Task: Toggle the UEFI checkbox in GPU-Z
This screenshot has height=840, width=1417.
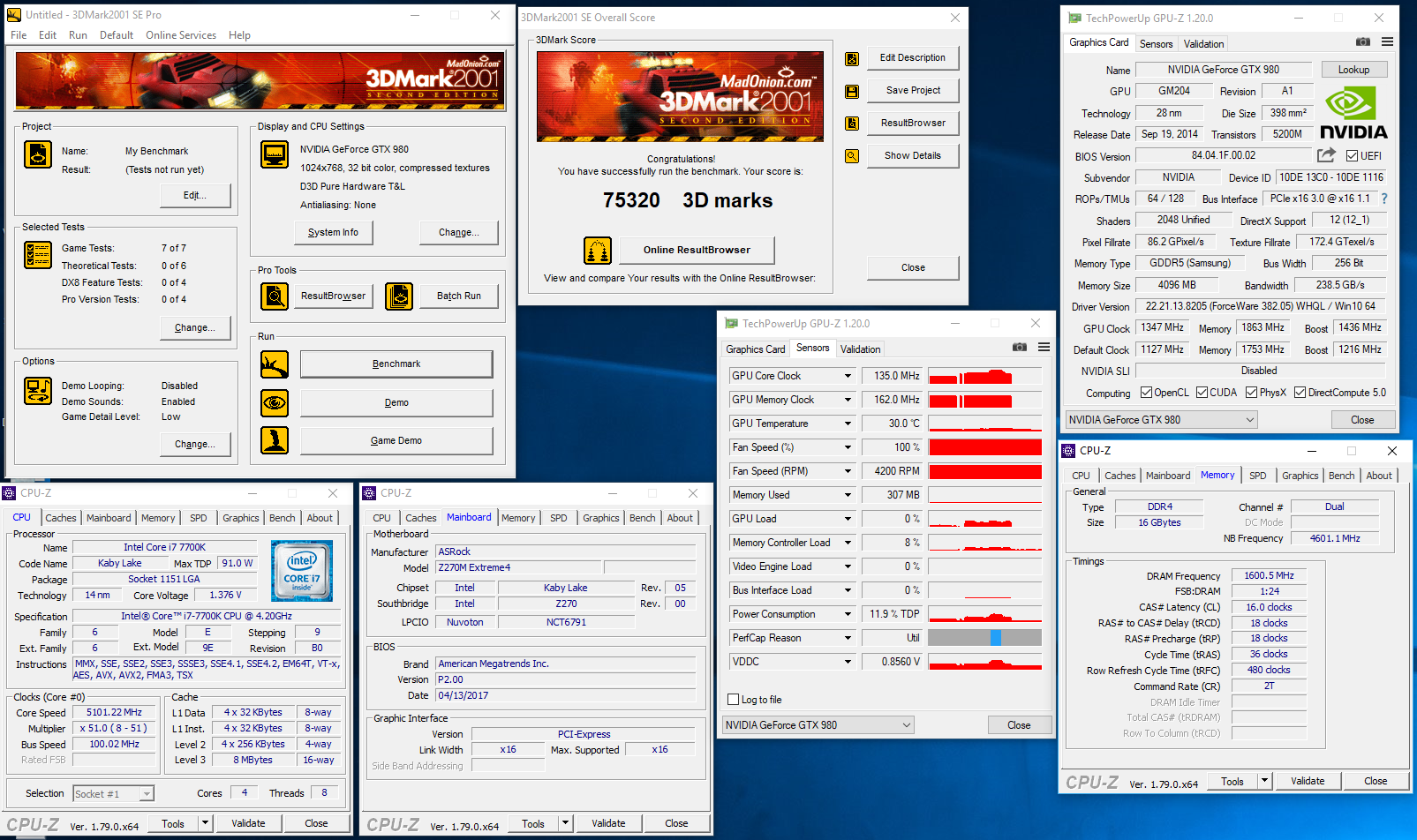Action: coord(1352,155)
